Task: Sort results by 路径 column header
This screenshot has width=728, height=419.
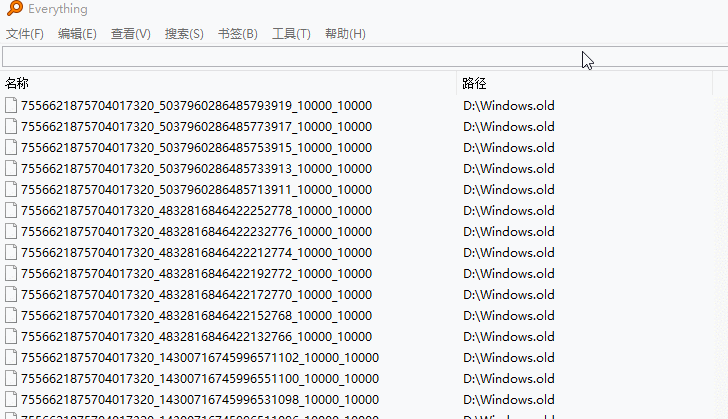Action: click(474, 84)
